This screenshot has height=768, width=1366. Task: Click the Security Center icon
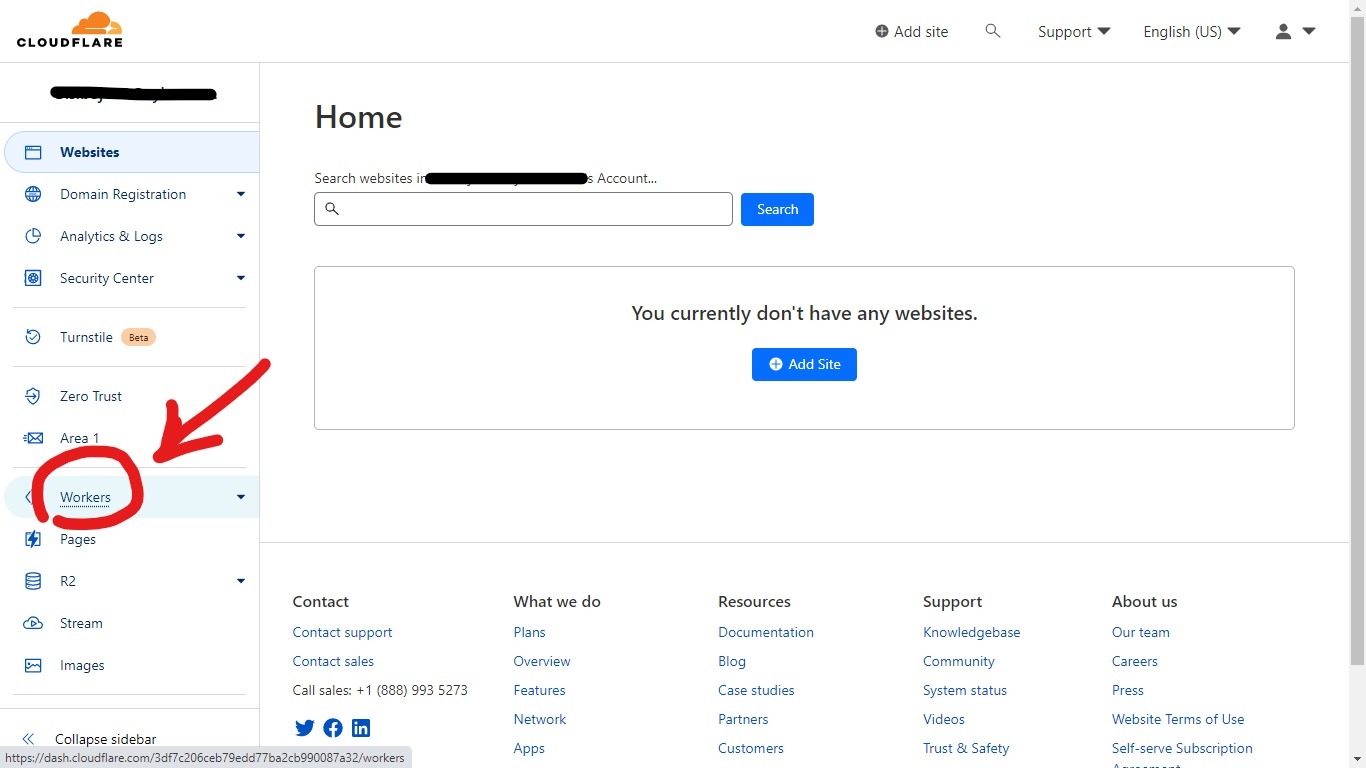click(x=33, y=278)
